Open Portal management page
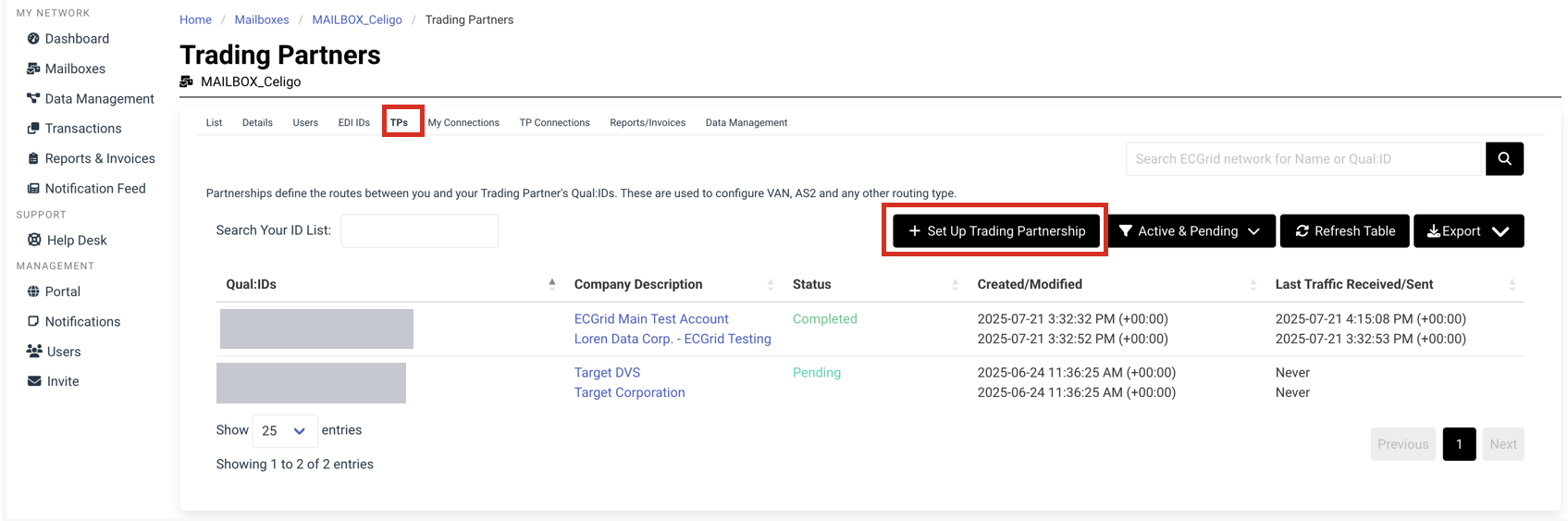The height and width of the screenshot is (521, 1568). (54, 292)
